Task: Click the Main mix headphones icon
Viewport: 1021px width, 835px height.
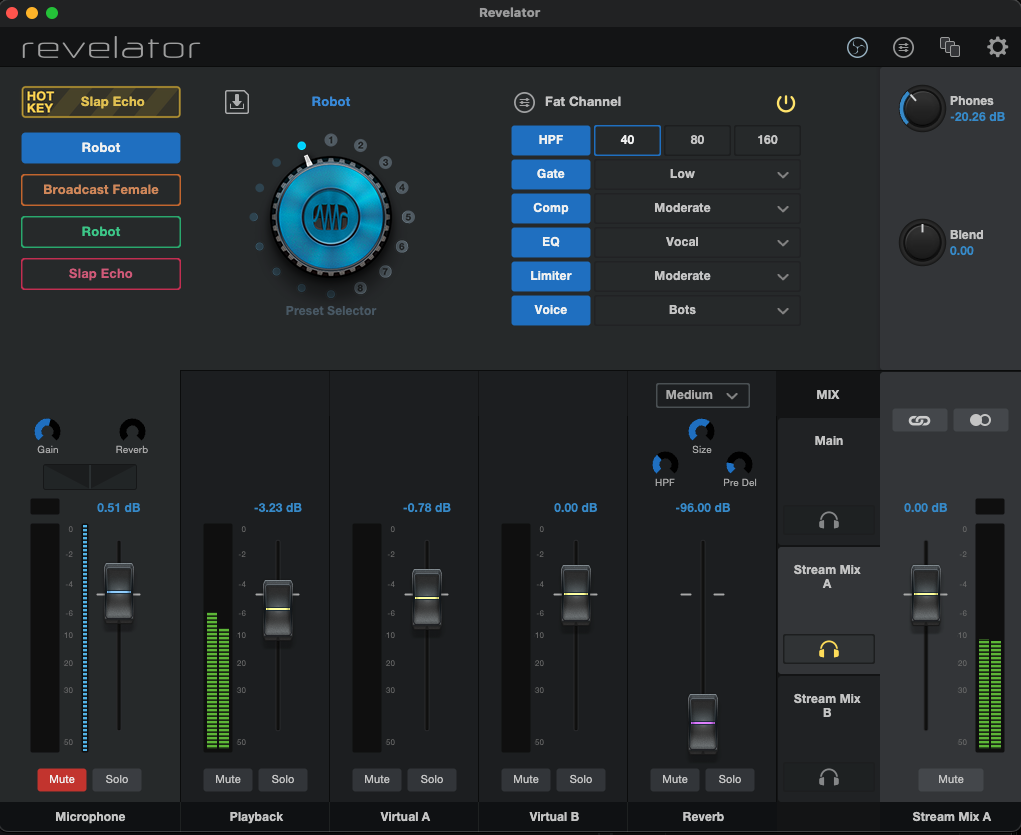Action: pos(828,520)
